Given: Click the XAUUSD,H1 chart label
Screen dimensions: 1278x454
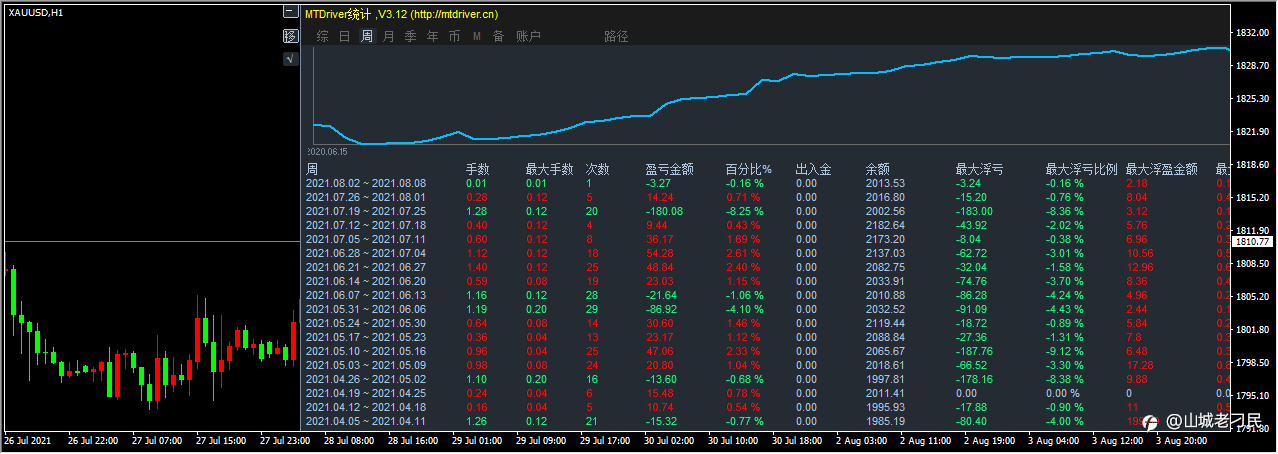Looking at the screenshot, I should 36,12.
